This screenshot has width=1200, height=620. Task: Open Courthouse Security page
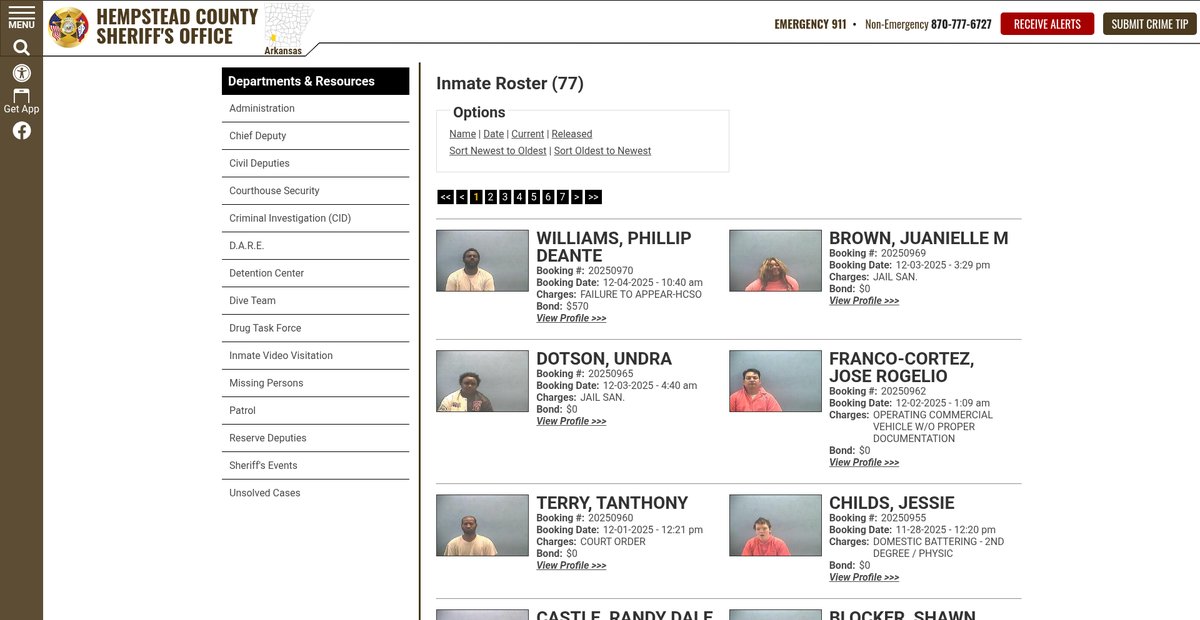315,191
